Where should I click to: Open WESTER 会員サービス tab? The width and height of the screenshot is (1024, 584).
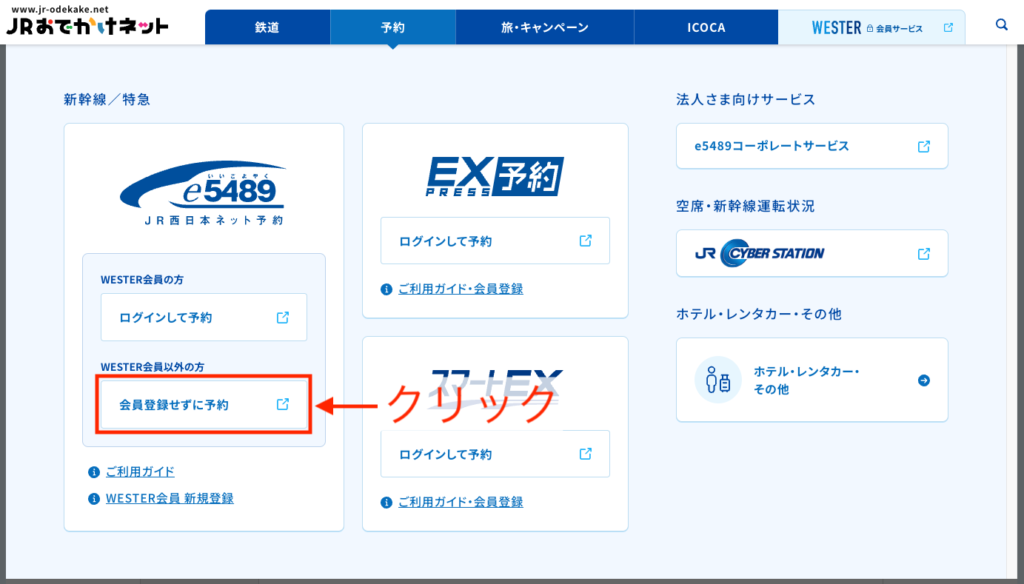(x=871, y=27)
